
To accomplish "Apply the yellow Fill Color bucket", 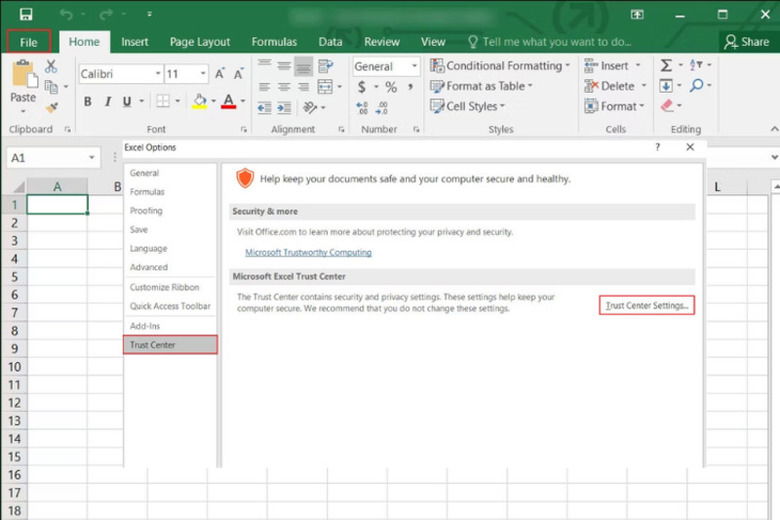I will (x=199, y=101).
